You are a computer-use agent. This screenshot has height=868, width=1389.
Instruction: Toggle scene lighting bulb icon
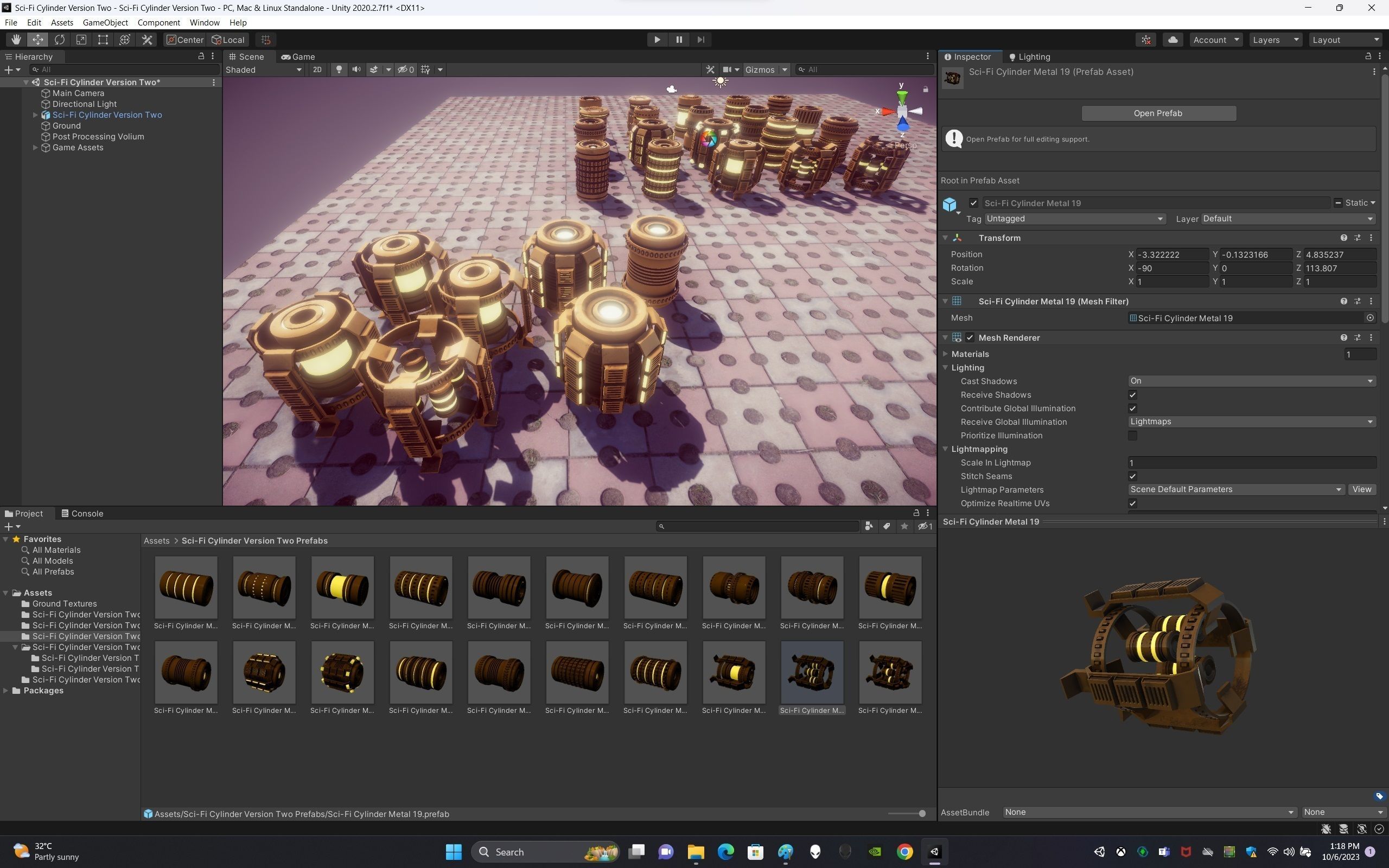(x=339, y=69)
